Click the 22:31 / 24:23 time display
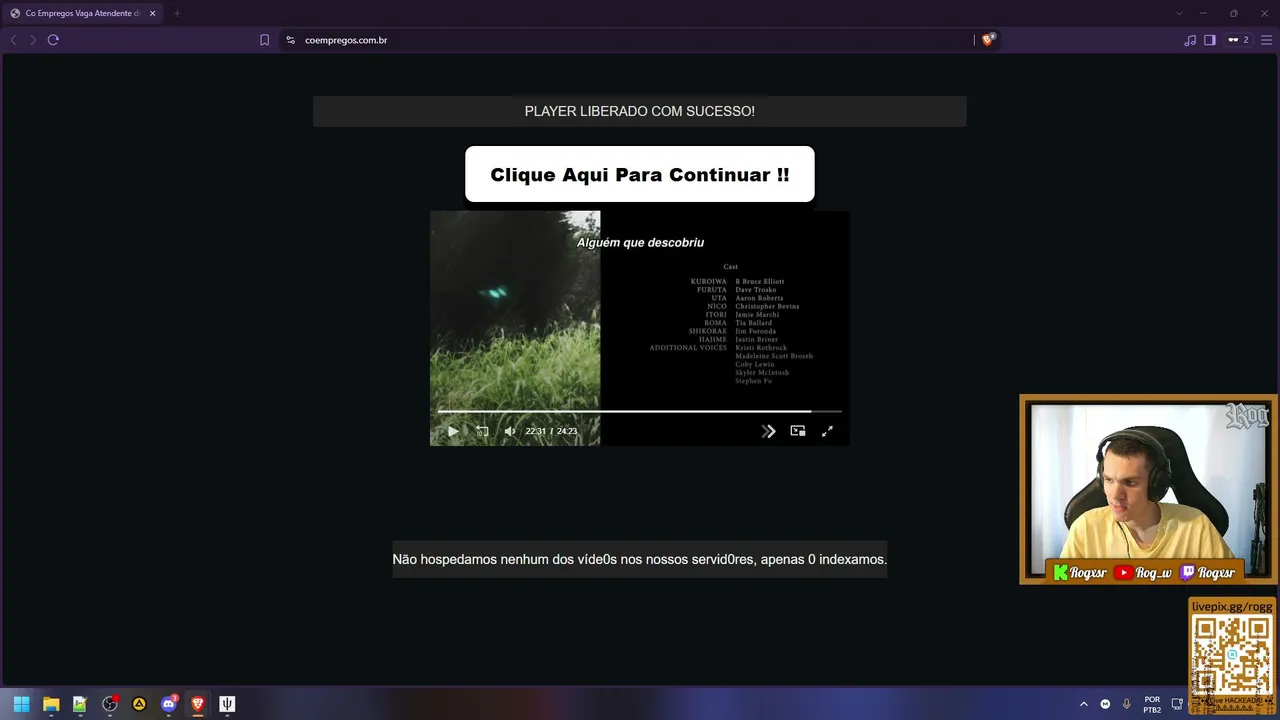Viewport: 1280px width, 720px height. click(551, 431)
